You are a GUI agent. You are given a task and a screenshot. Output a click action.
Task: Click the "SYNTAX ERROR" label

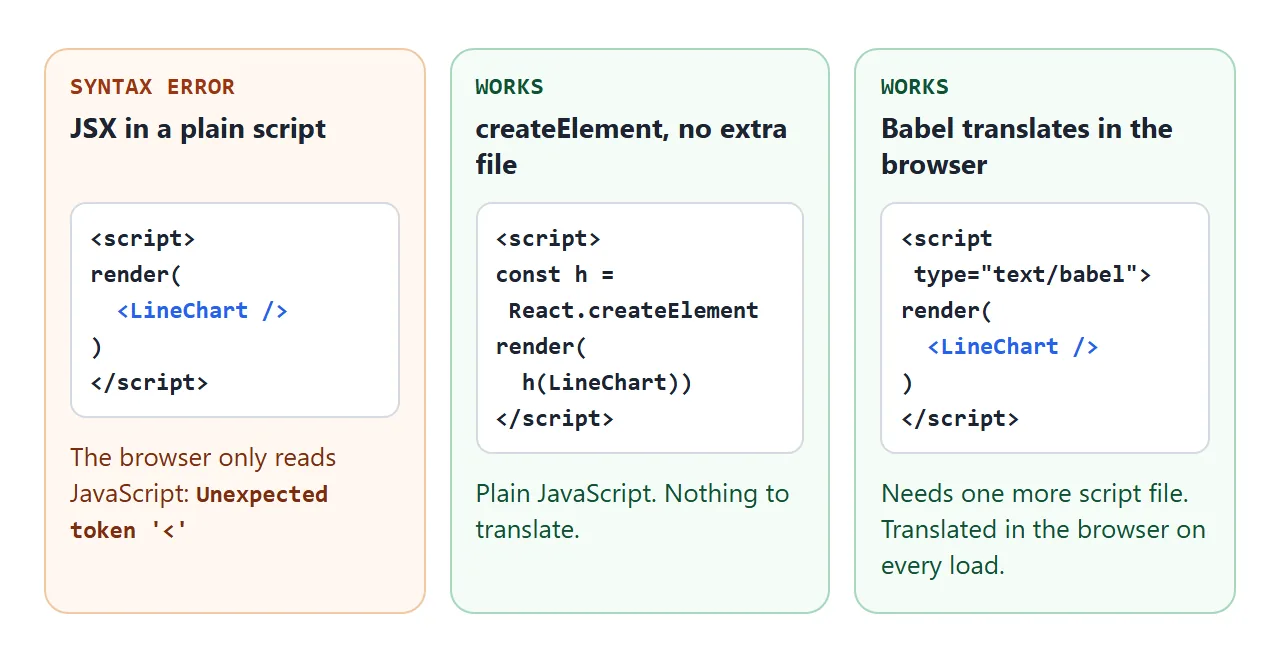(x=152, y=87)
